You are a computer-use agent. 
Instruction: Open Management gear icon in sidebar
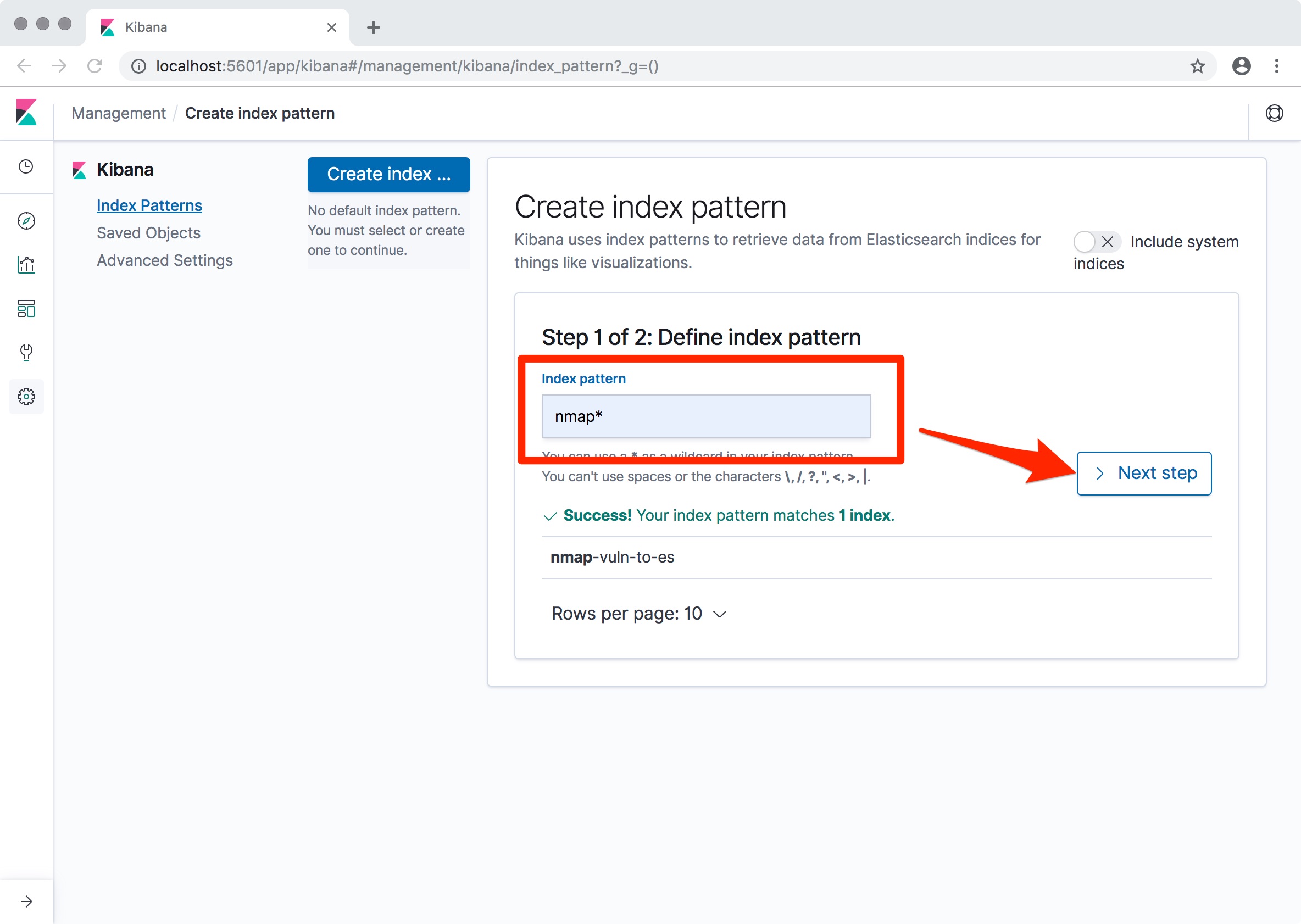[x=26, y=397]
